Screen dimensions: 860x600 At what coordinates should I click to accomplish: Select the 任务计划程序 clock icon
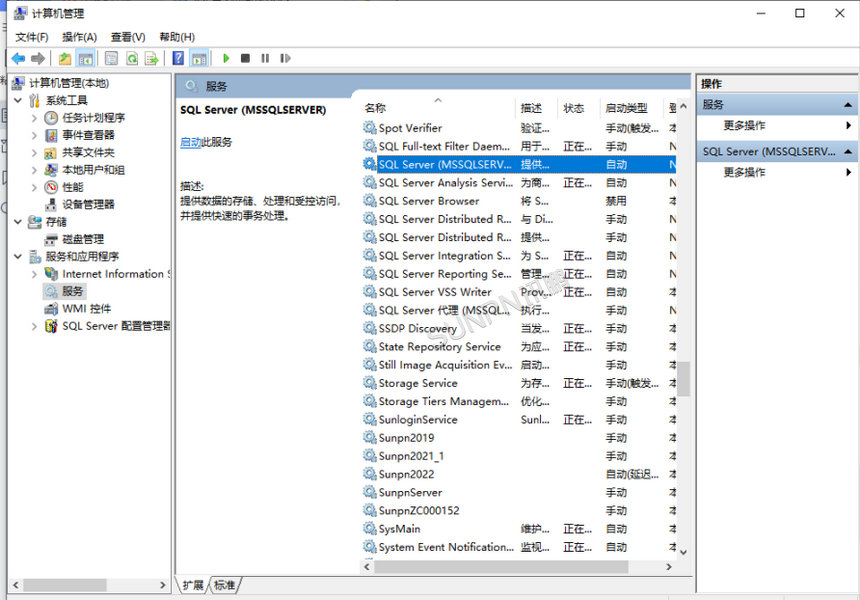tap(51, 117)
